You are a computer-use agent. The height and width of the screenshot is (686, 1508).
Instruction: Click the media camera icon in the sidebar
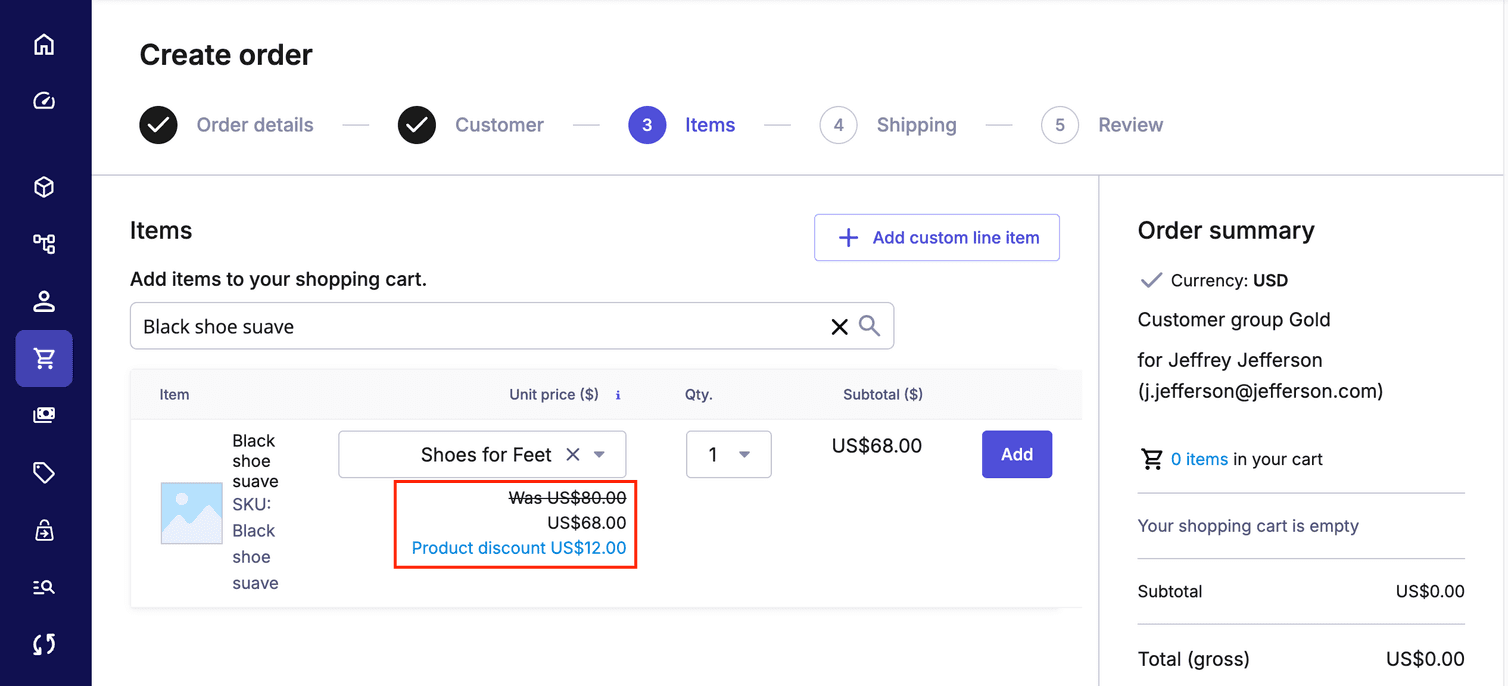tap(44, 415)
